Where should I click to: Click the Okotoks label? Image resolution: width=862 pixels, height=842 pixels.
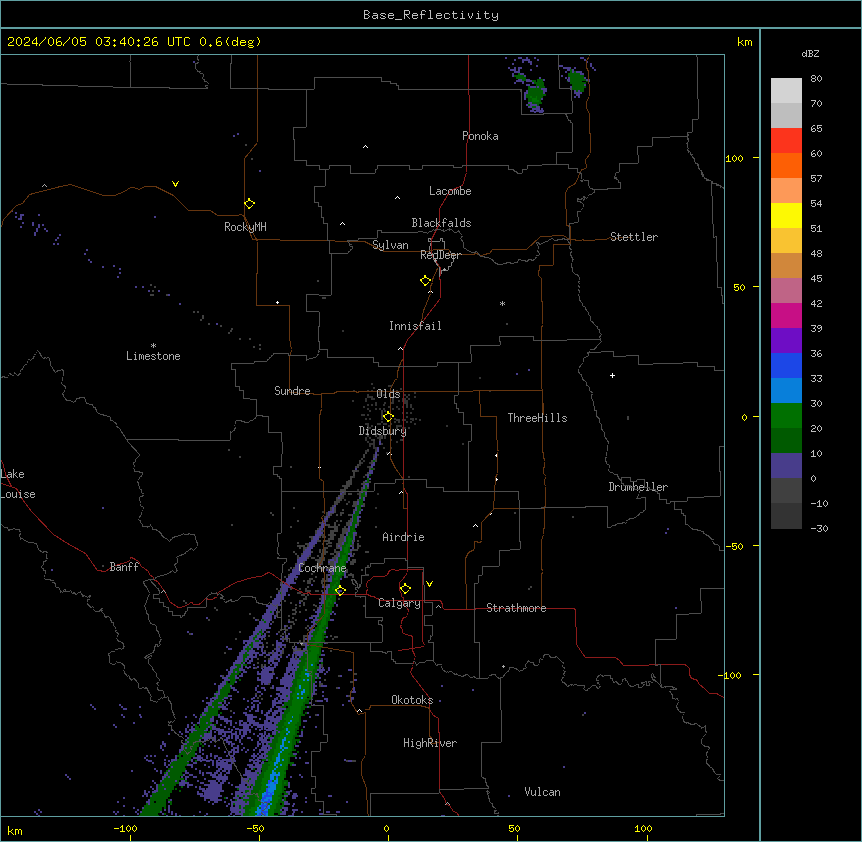[x=412, y=700]
